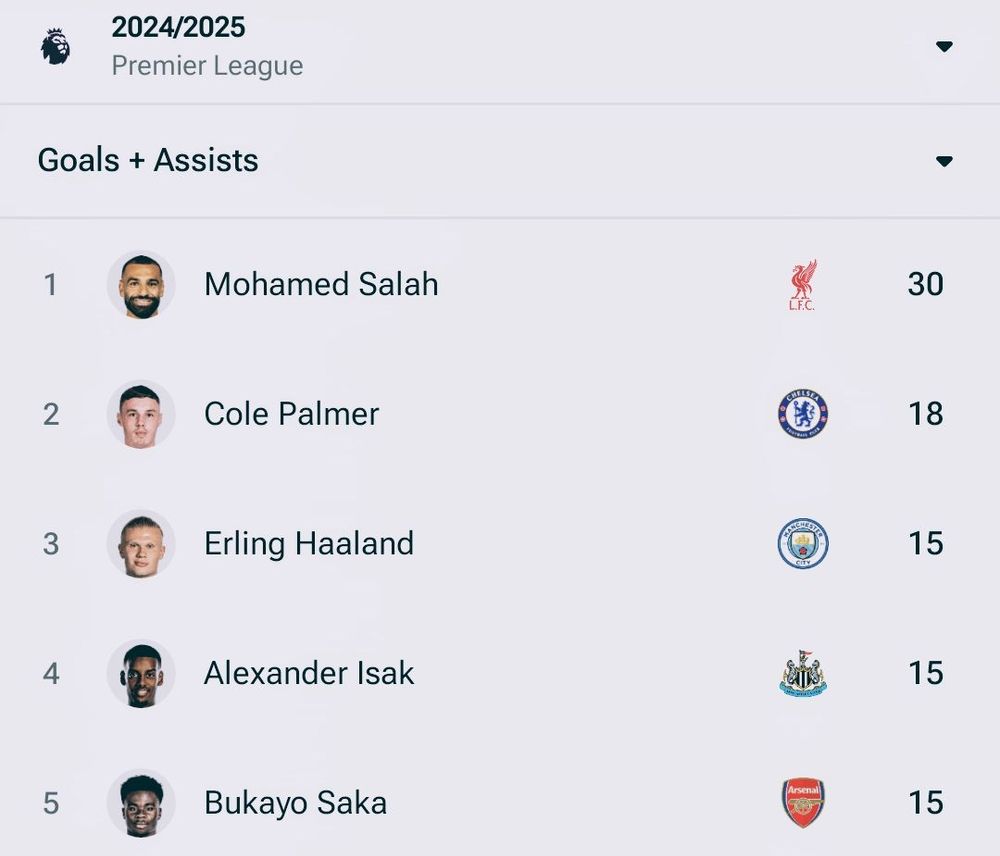Open Mohamed Salah's avatar photo

[x=141, y=285]
